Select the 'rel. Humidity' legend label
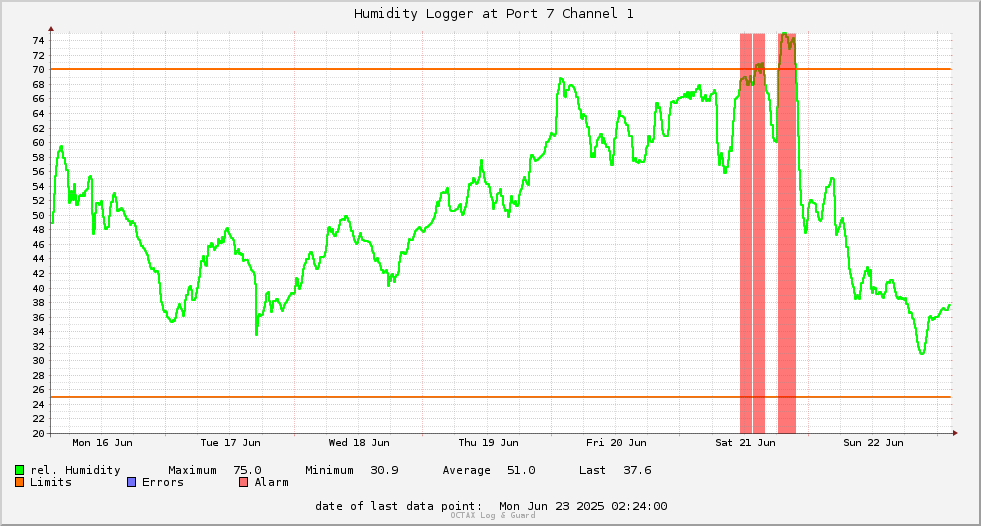 coord(75,470)
